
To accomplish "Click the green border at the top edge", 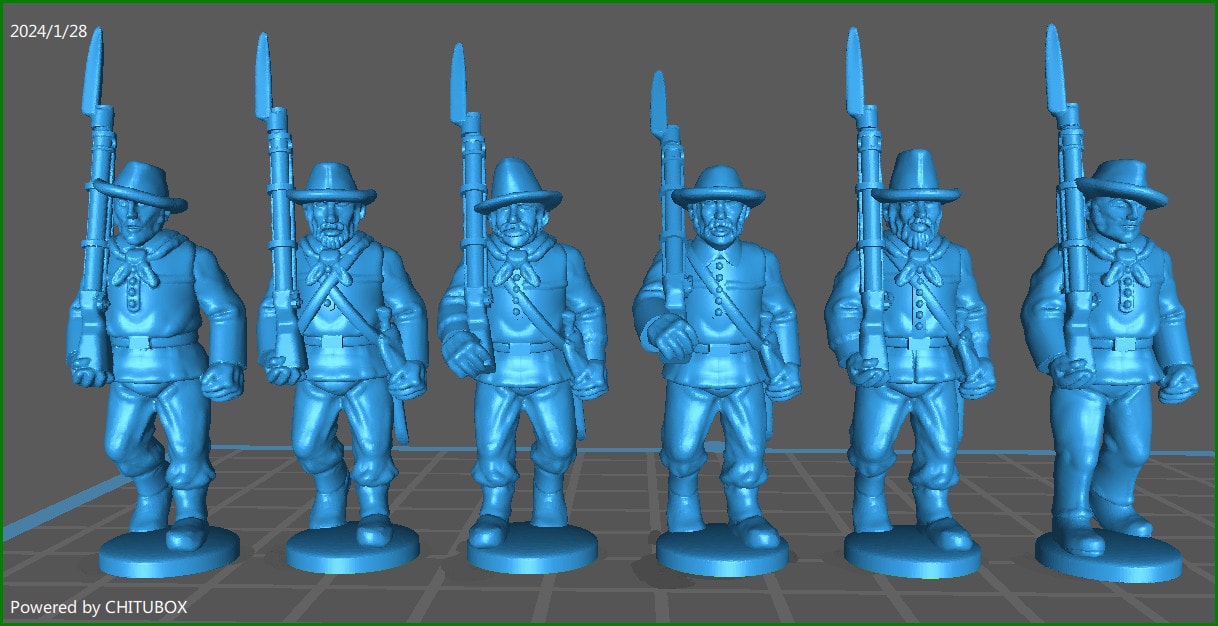I will click(x=600, y=3).
